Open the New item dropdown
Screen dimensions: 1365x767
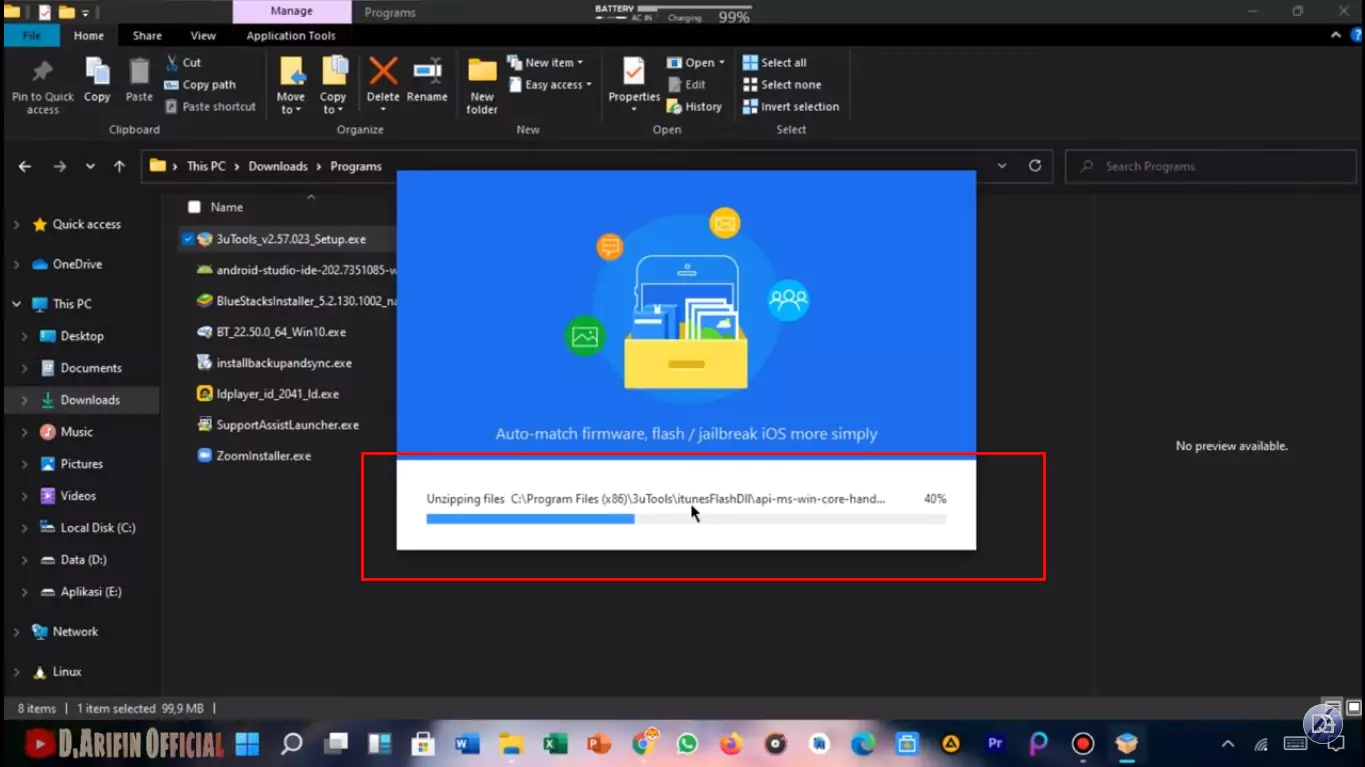pos(545,62)
